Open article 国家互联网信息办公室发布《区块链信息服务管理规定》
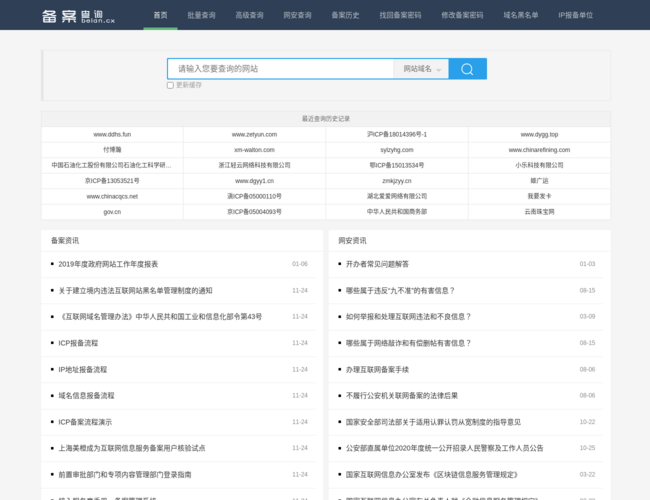 coord(432,475)
